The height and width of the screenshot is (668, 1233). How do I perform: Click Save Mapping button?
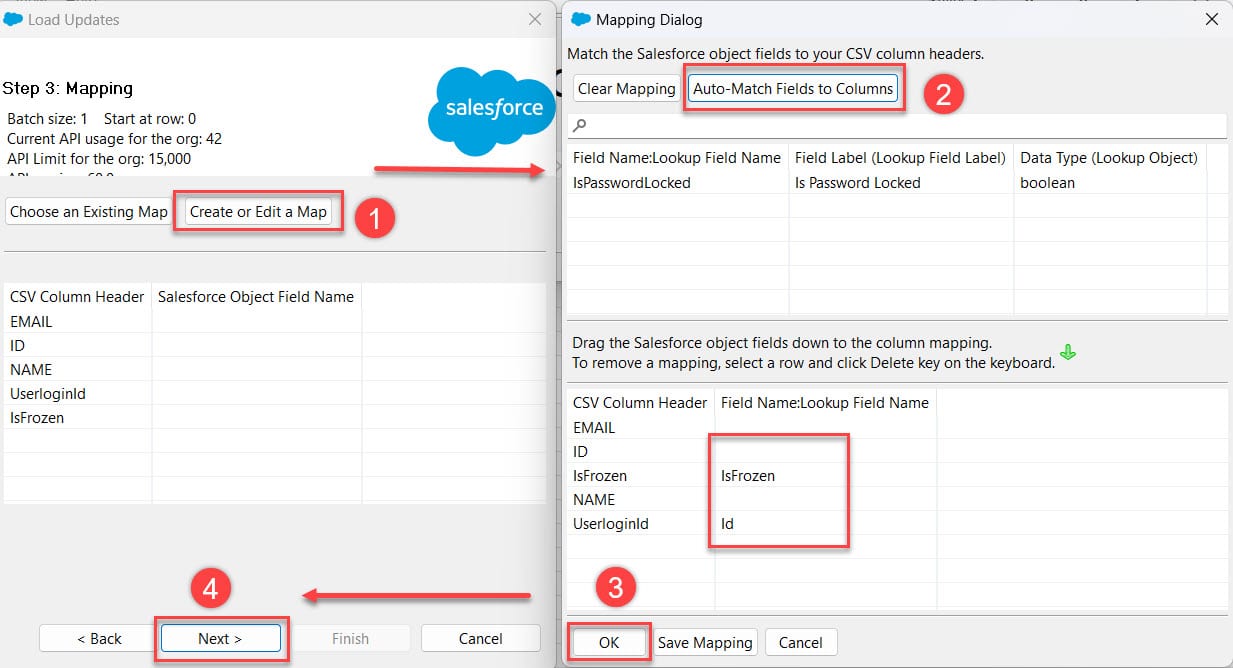[x=705, y=643]
